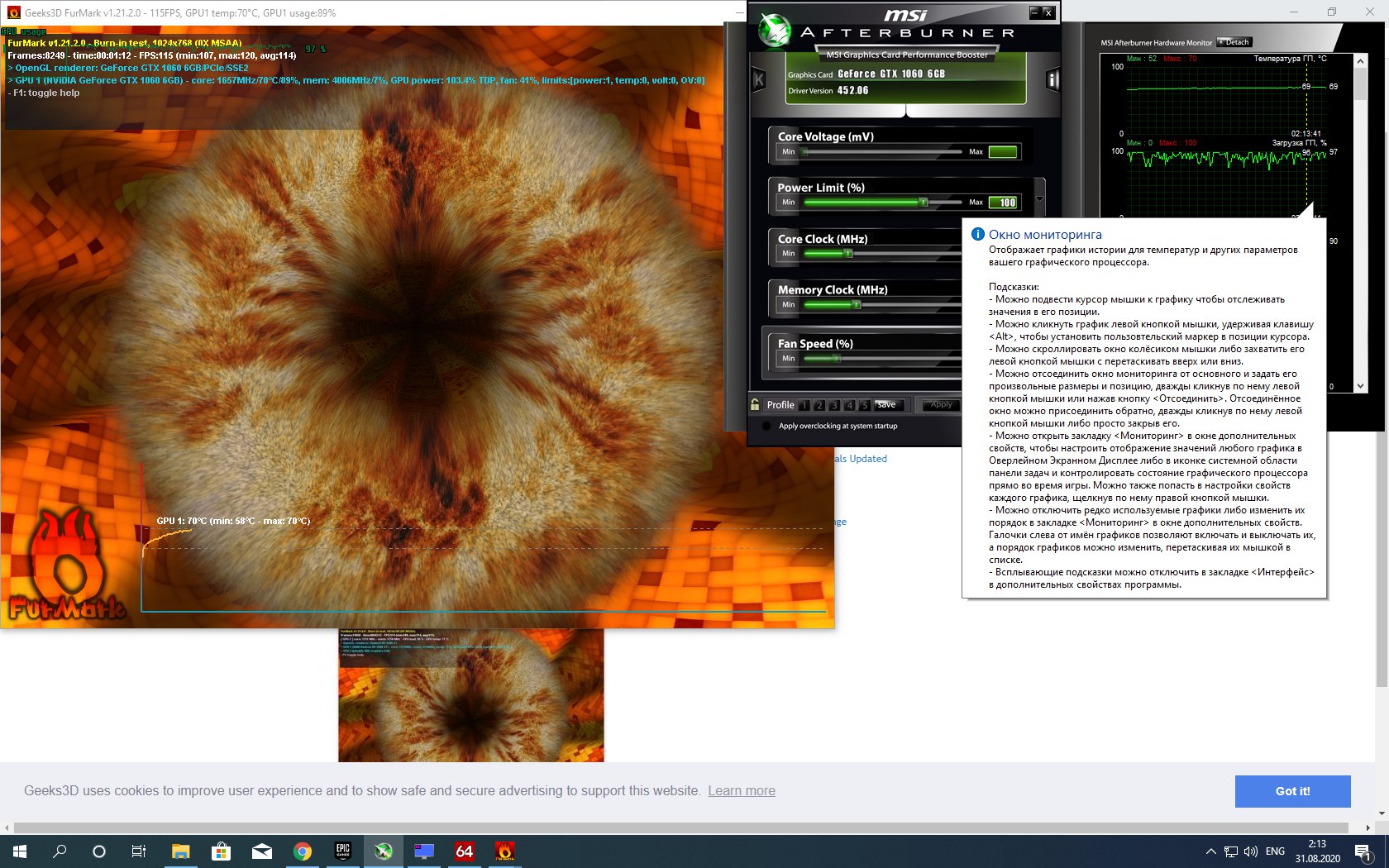This screenshot has width=1389, height=868.
Task: Switch to FurMark via taskbar icon
Action: [x=504, y=851]
